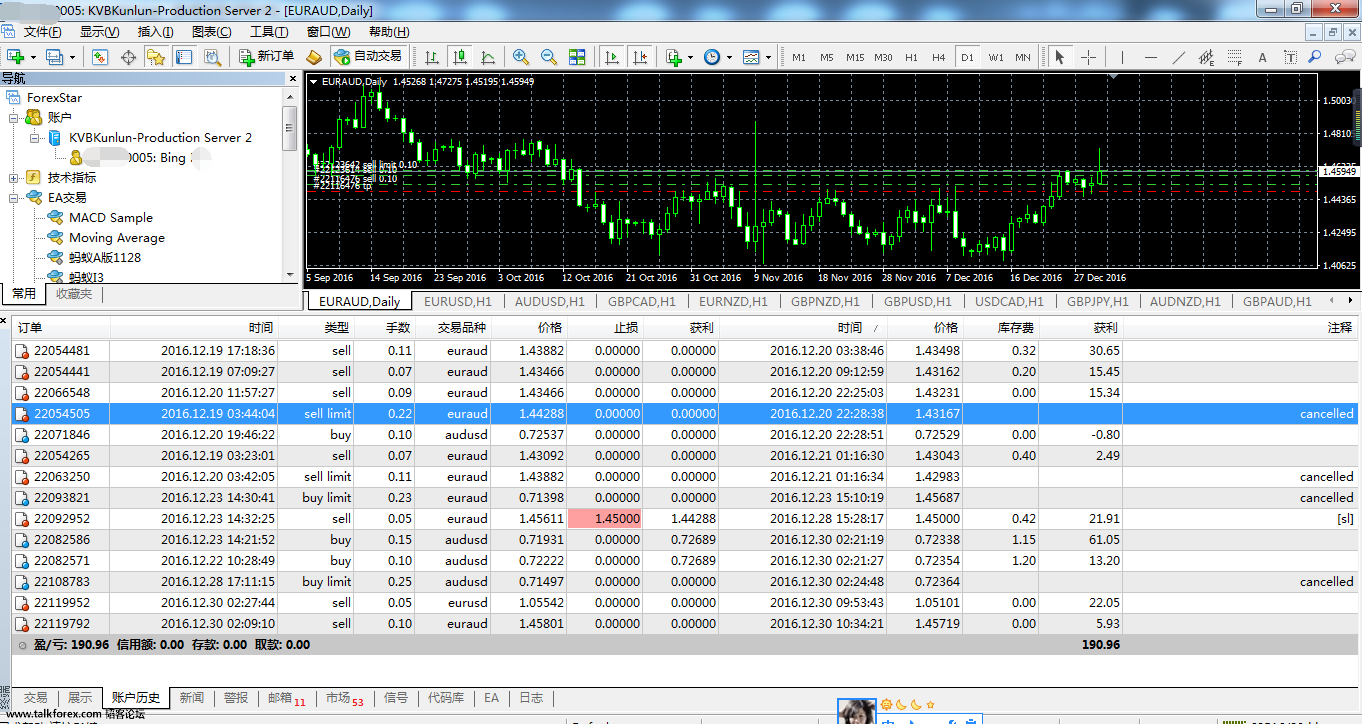The height and width of the screenshot is (724, 1362).
Task: Switch to the 交易 terminal tab
Action: pyautogui.click(x=36, y=698)
